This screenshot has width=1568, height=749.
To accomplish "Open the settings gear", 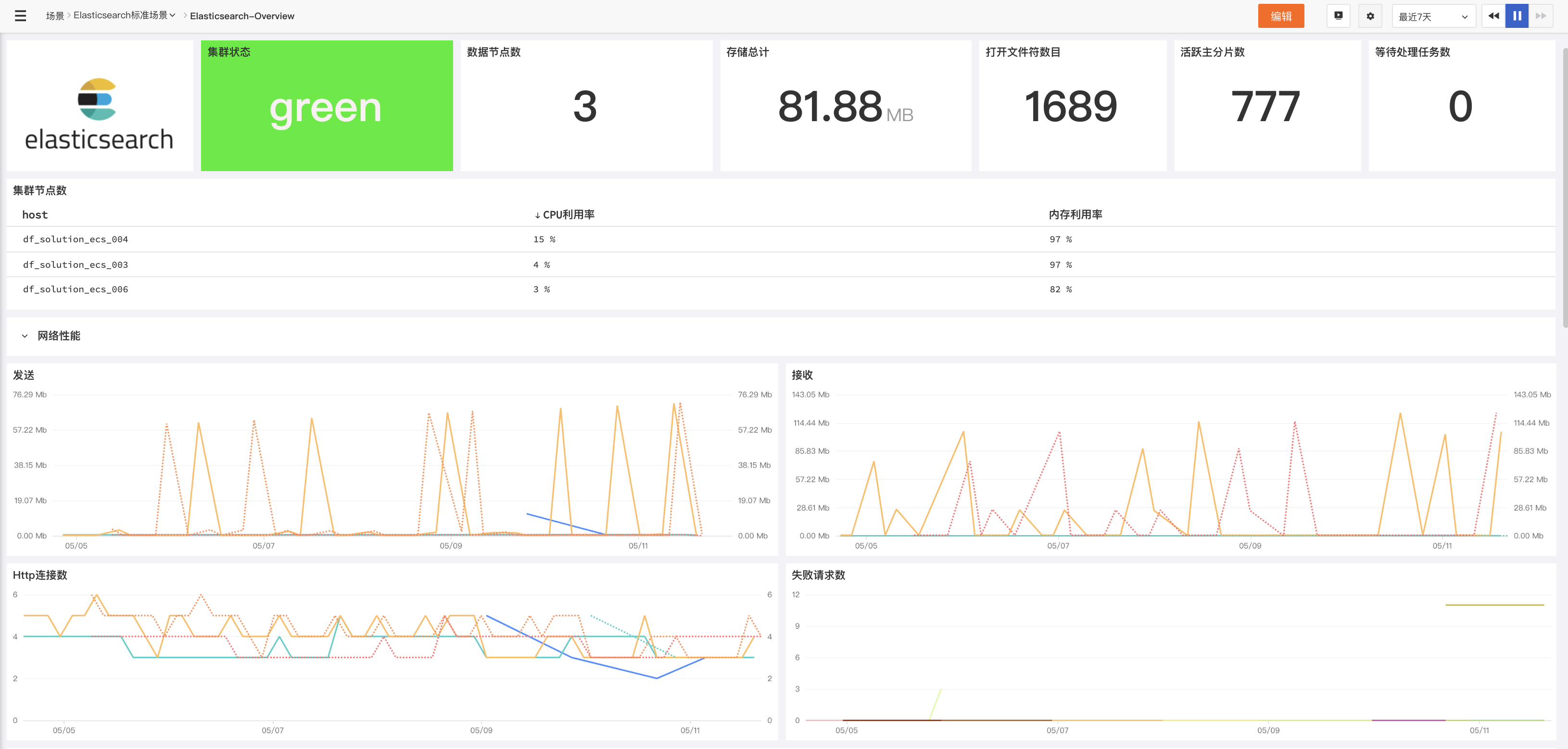I will point(1370,16).
